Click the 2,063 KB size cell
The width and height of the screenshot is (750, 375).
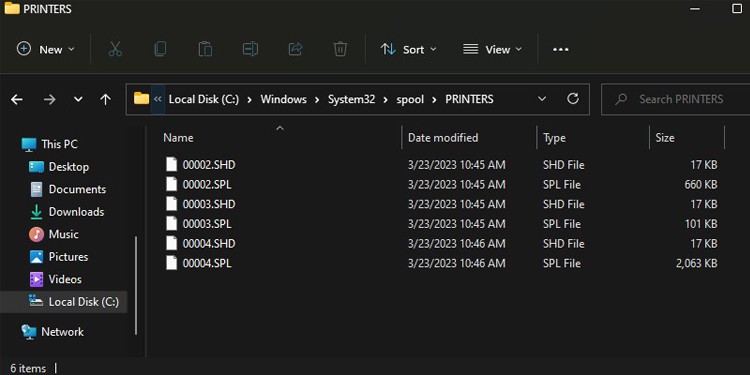[696, 263]
